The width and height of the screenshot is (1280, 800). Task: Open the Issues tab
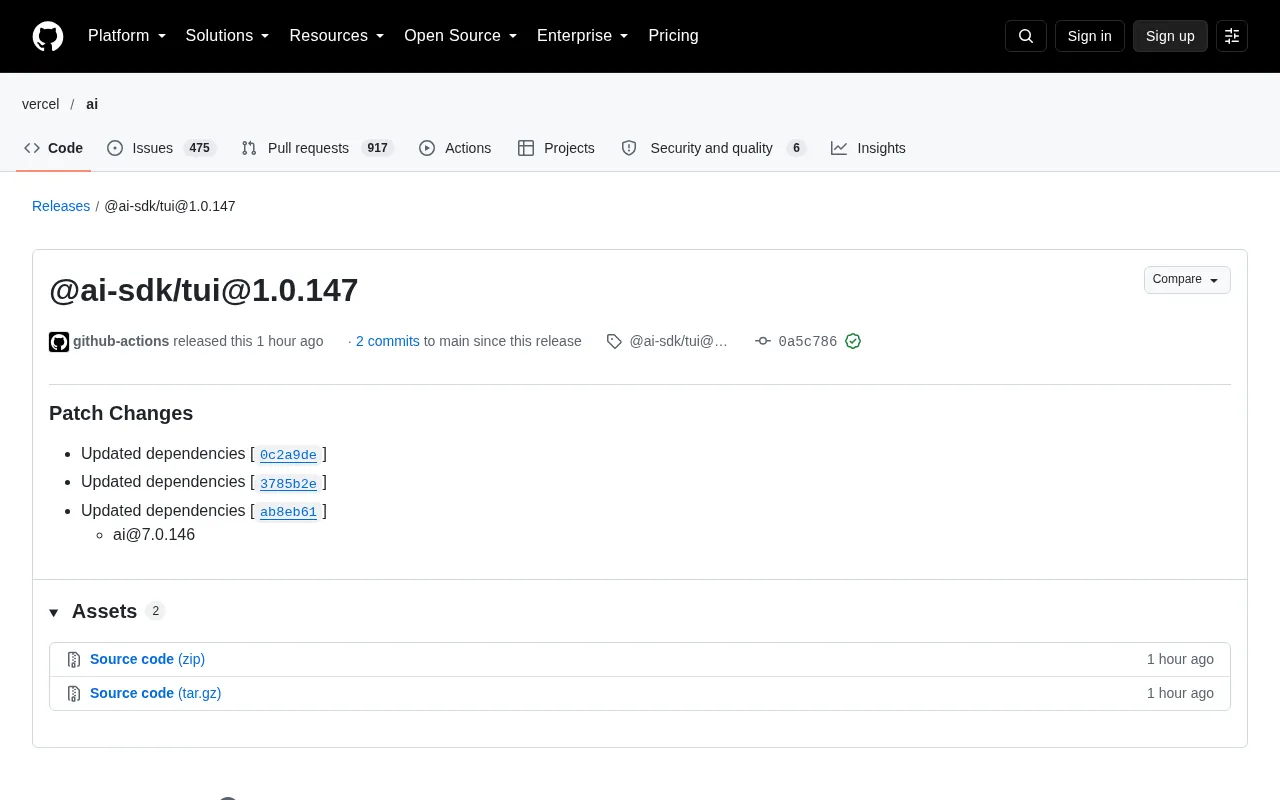point(161,148)
